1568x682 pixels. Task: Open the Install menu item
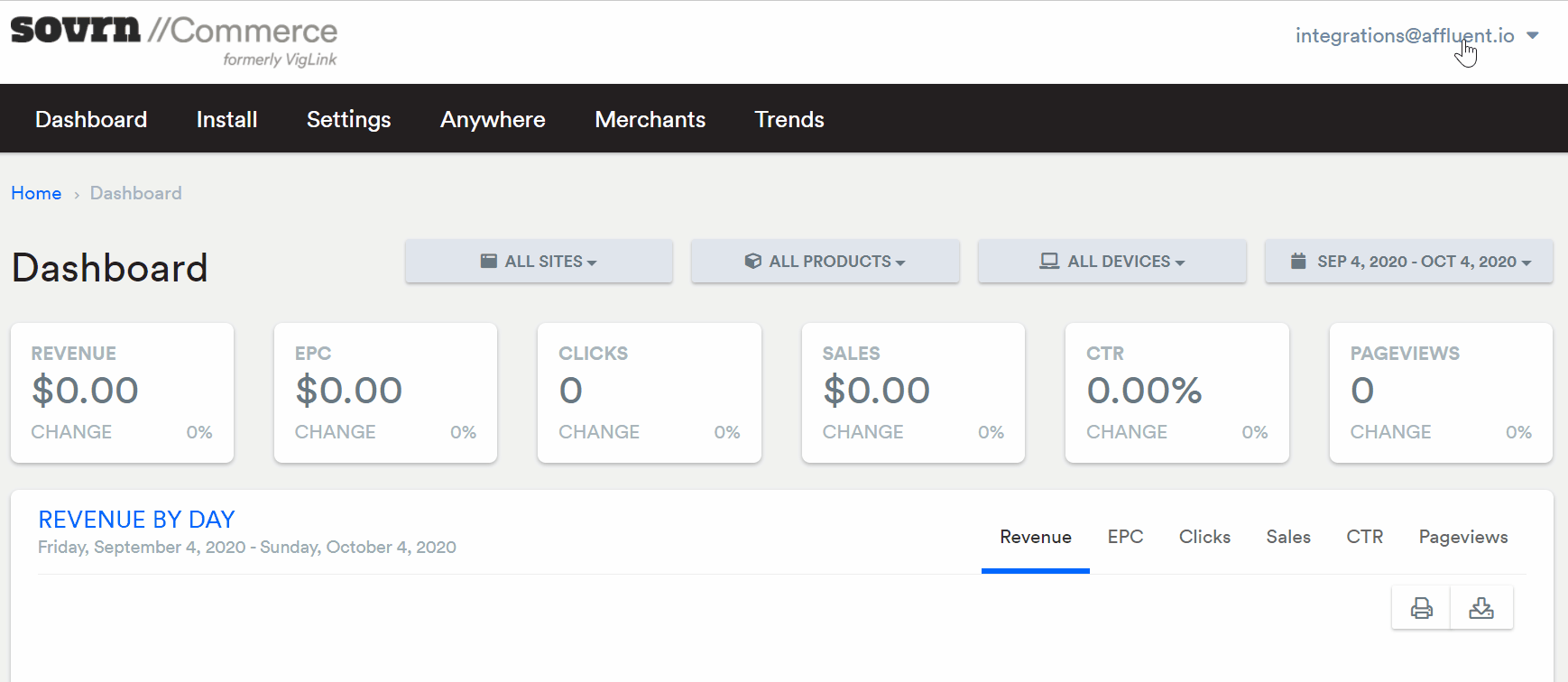227,119
